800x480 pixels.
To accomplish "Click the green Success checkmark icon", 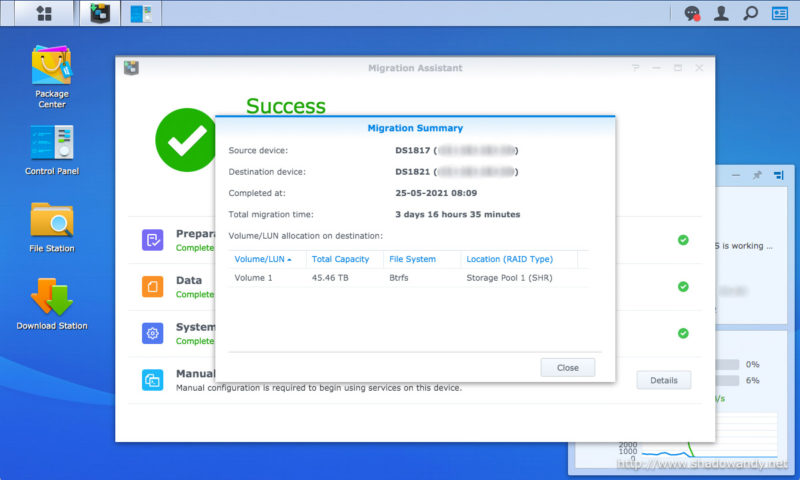I will [186, 140].
